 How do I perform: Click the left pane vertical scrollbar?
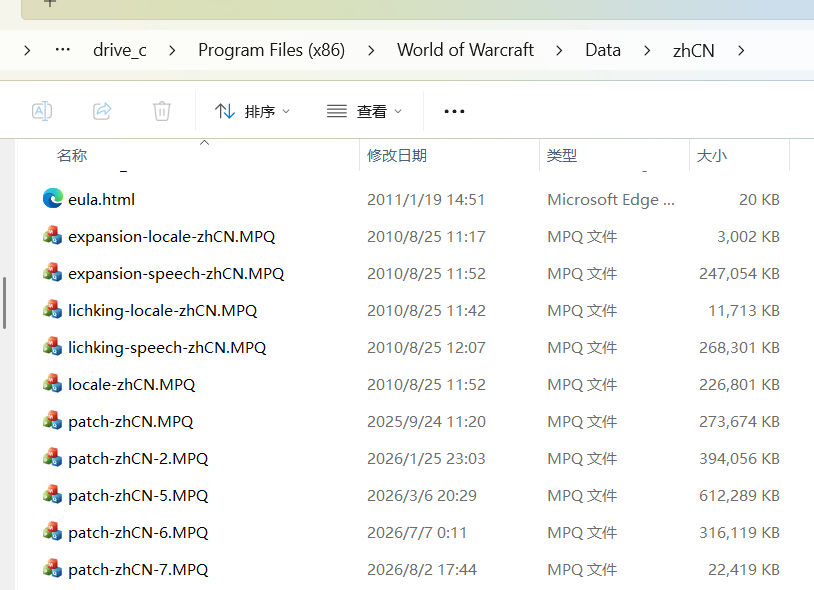coord(4,303)
